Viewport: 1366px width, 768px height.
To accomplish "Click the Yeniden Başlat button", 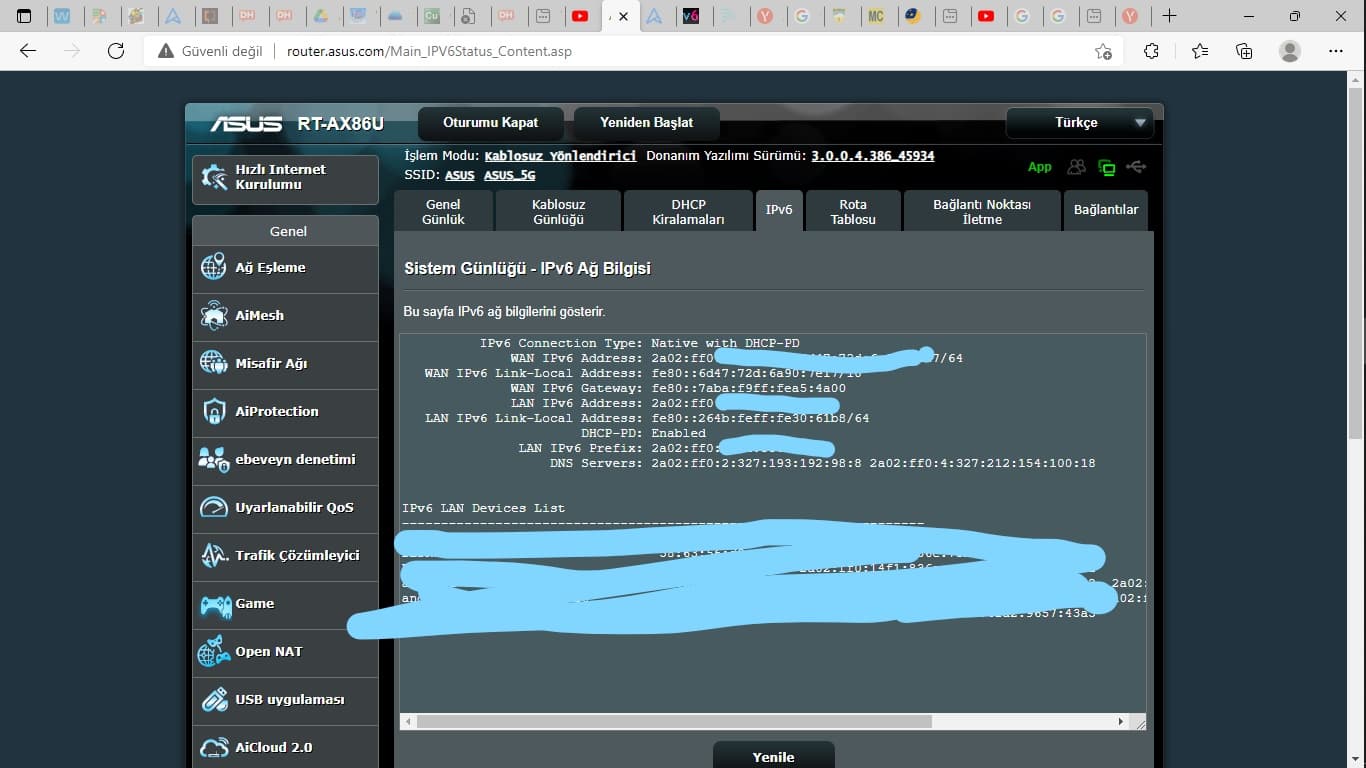I will click(x=646, y=123).
